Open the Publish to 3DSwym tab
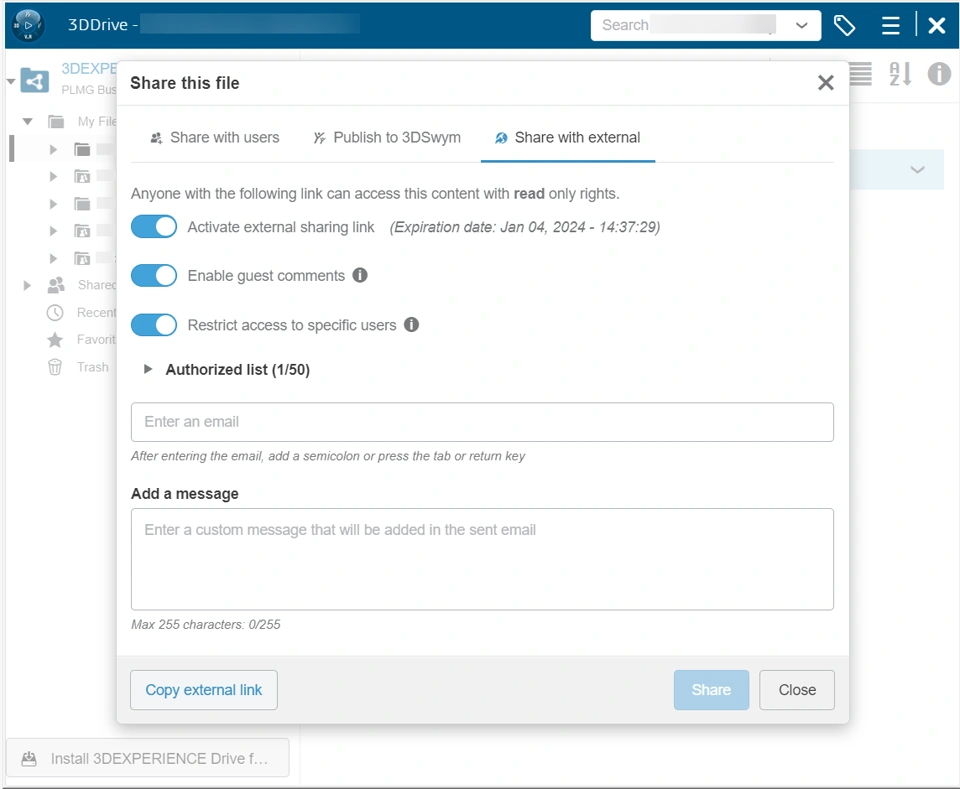 tap(387, 138)
